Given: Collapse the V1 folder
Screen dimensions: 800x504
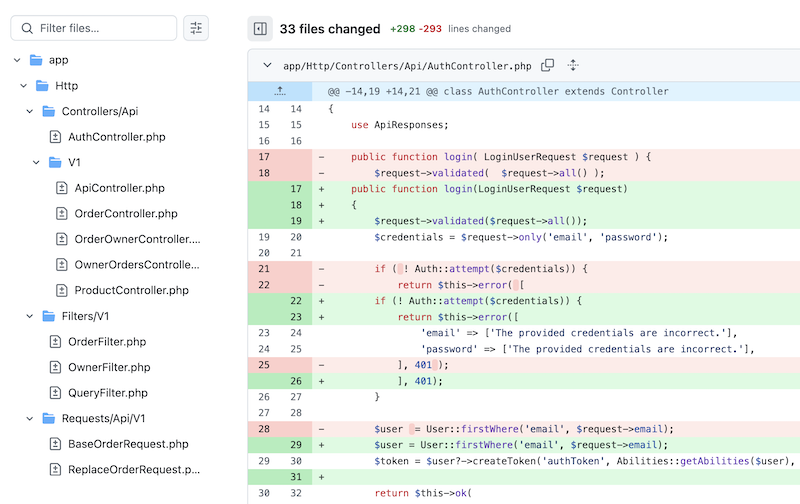Looking at the screenshot, I should (37, 162).
